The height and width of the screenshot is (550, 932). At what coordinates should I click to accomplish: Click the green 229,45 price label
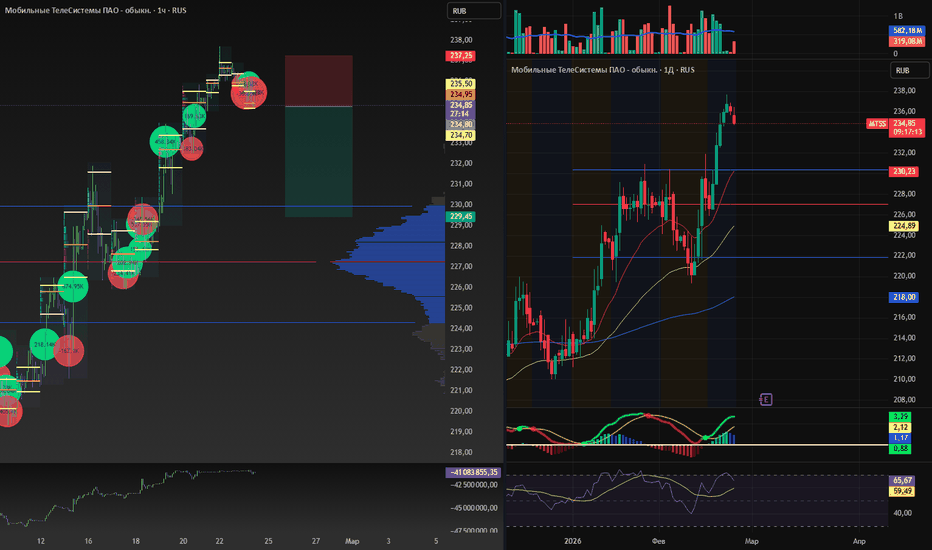pyautogui.click(x=461, y=216)
